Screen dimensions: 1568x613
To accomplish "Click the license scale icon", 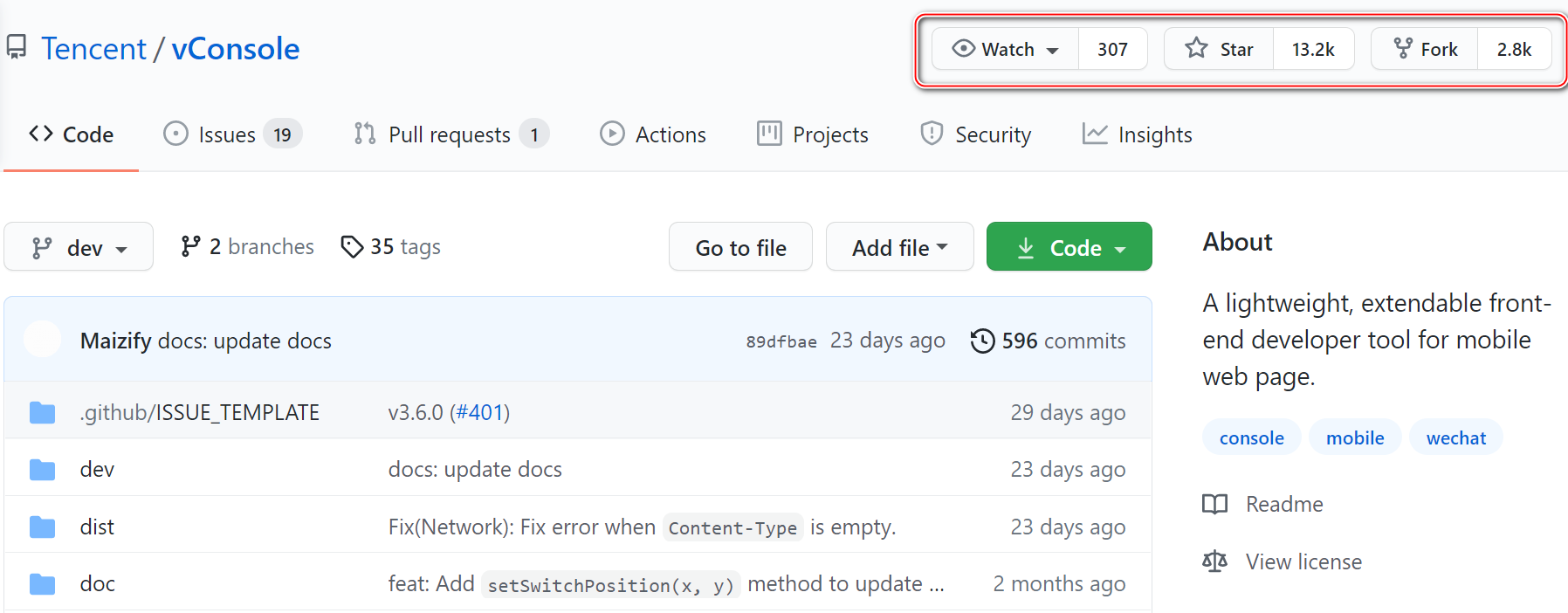I will [1214, 561].
